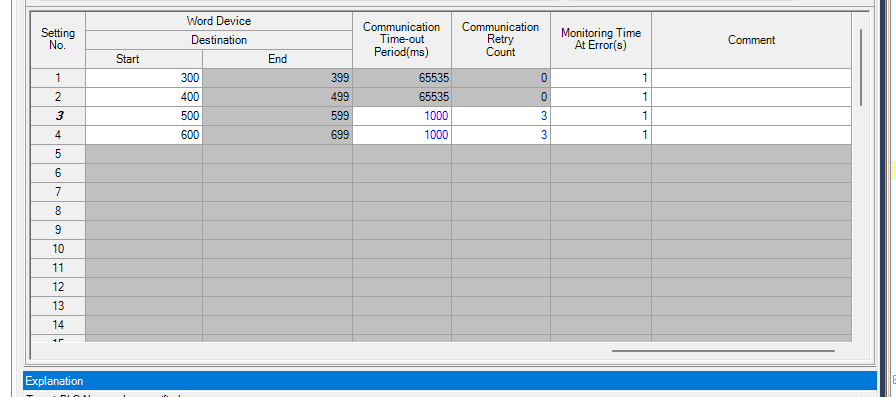Click End value 499 in row 2
Screen dimensions: 896x397
click(x=277, y=97)
